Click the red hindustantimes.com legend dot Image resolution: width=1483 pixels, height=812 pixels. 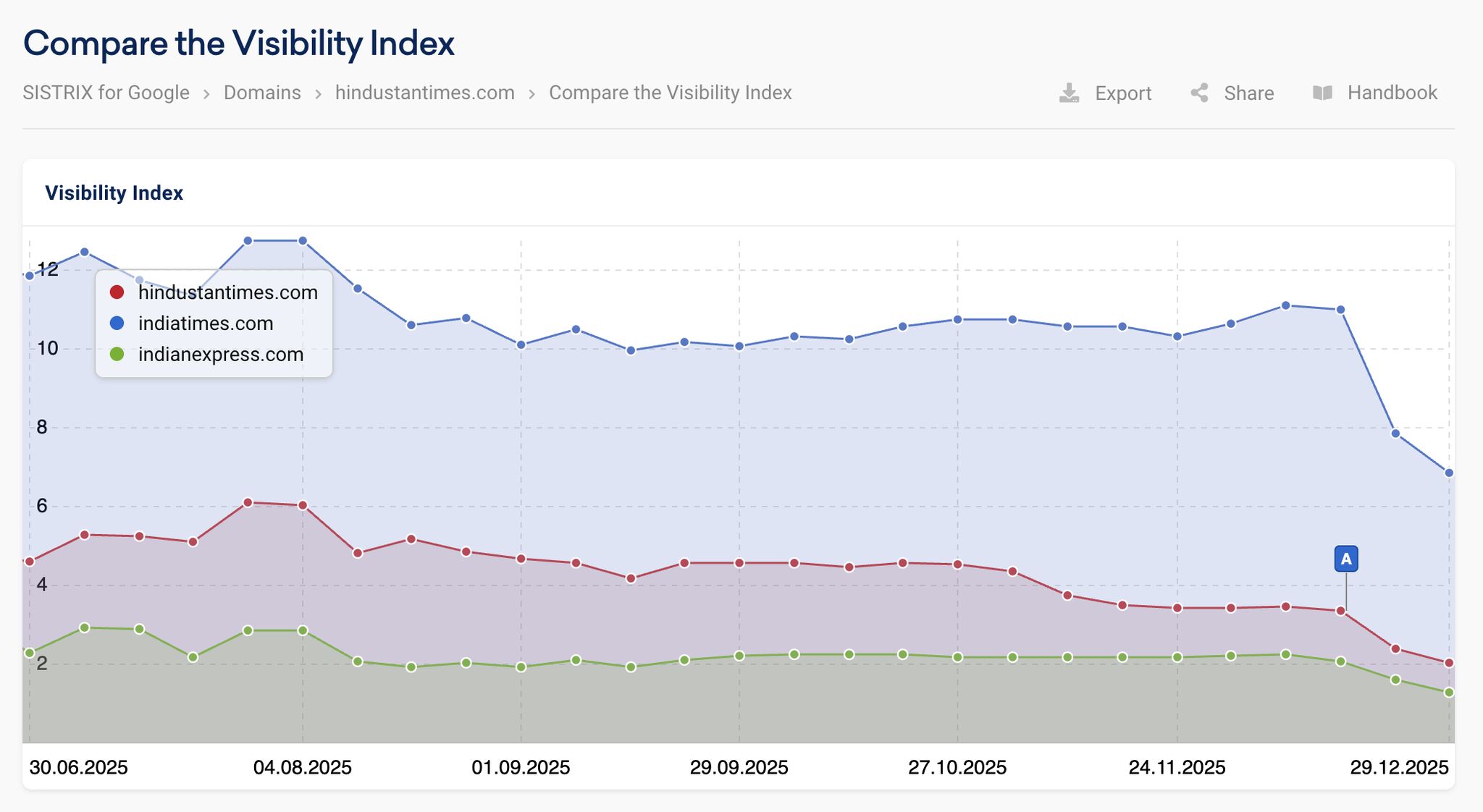click(x=117, y=292)
